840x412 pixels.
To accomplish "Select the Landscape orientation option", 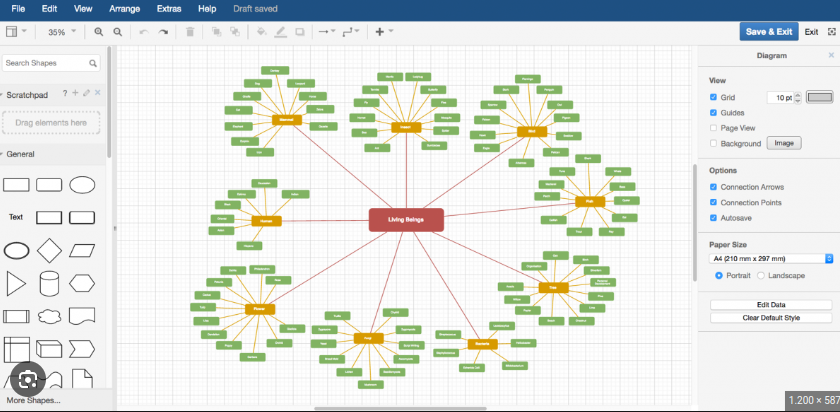I will click(762, 275).
